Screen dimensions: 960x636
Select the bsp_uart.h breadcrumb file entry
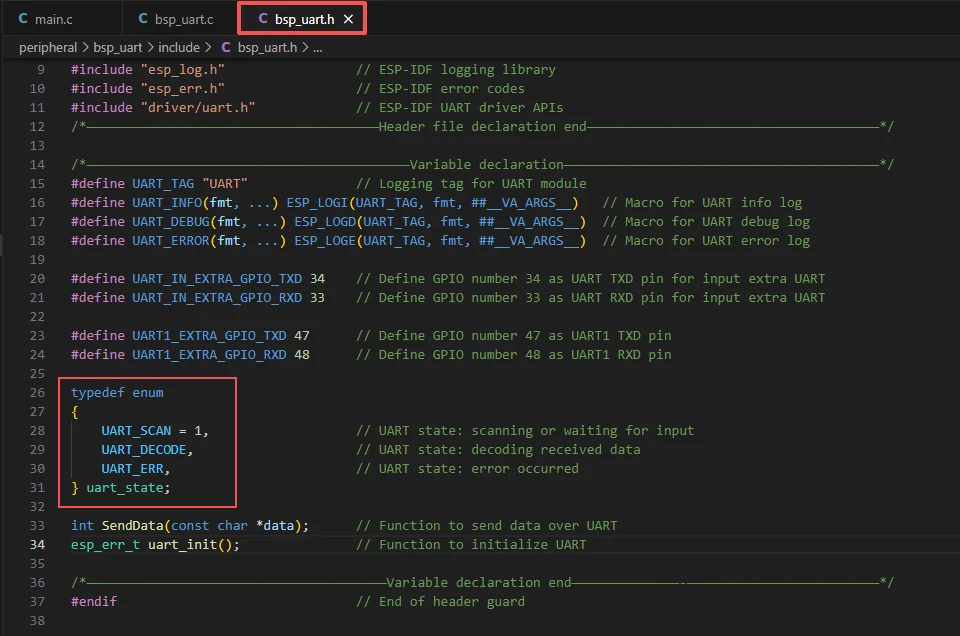coord(267,47)
